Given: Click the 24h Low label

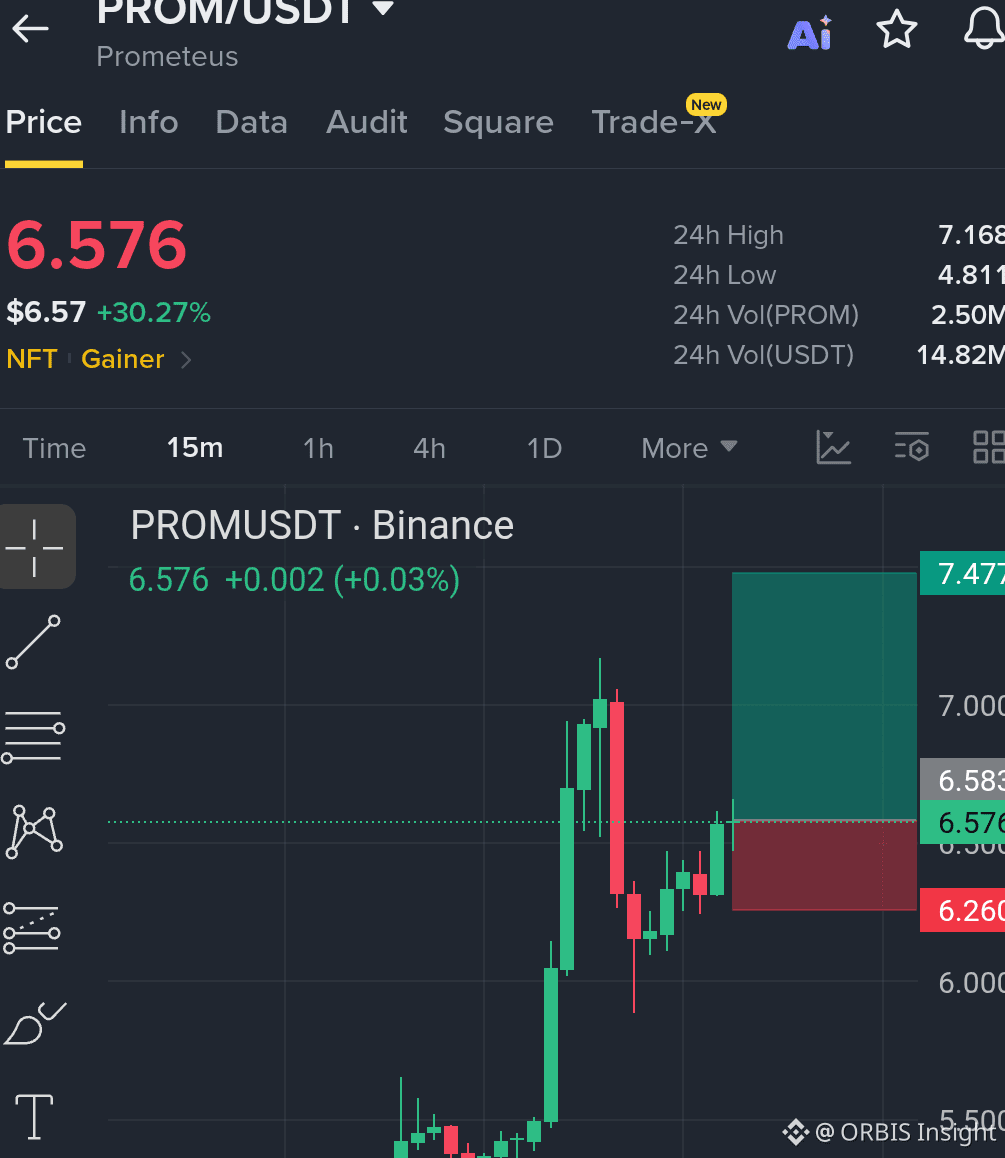Looking at the screenshot, I should 724,275.
